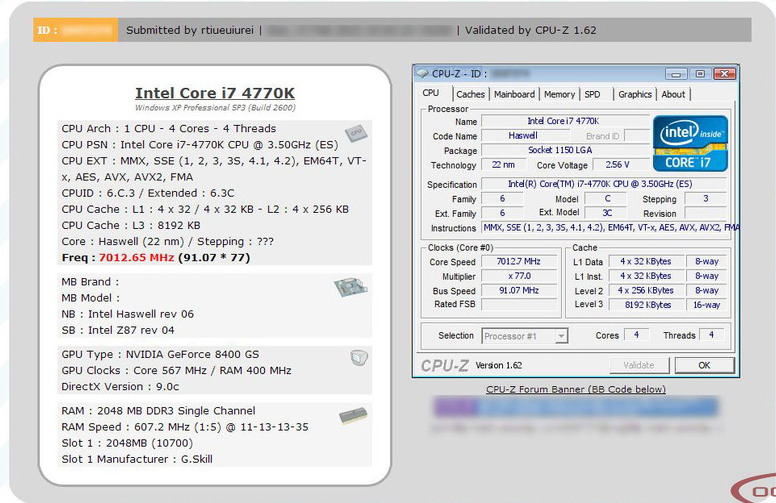Screen dimensions: 776x503
Task: Click the Validate button
Action: (x=639, y=365)
